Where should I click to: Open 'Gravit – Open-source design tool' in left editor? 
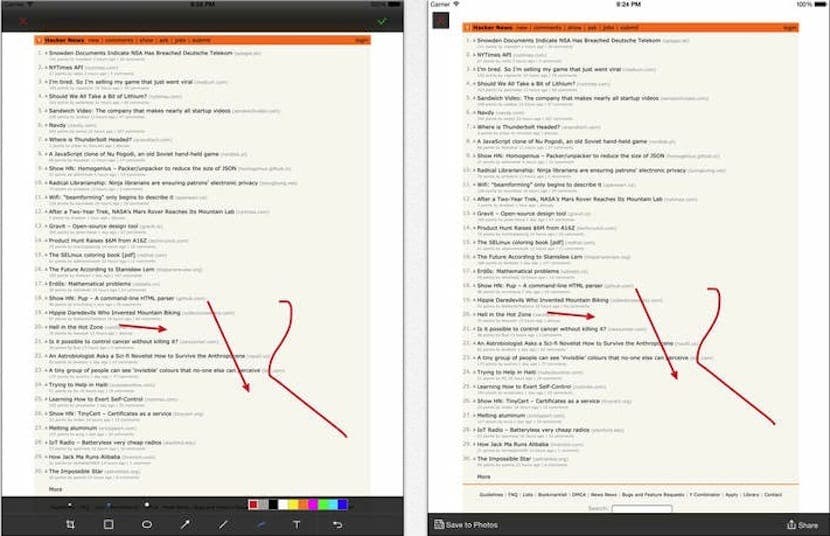click(x=93, y=226)
